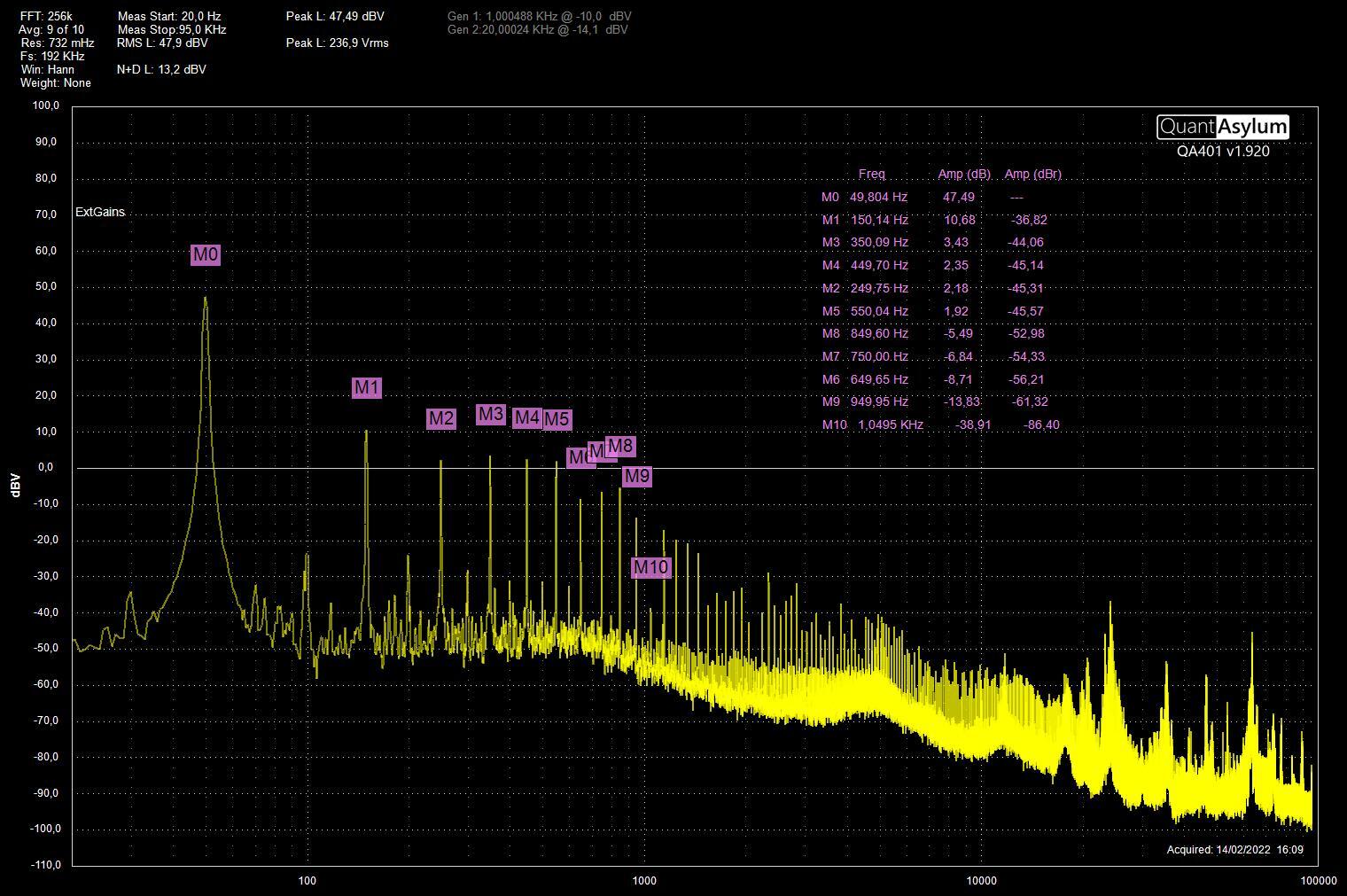Select the M10 marker flag near 1 kHz
This screenshot has height=896, width=1347.
[x=650, y=567]
